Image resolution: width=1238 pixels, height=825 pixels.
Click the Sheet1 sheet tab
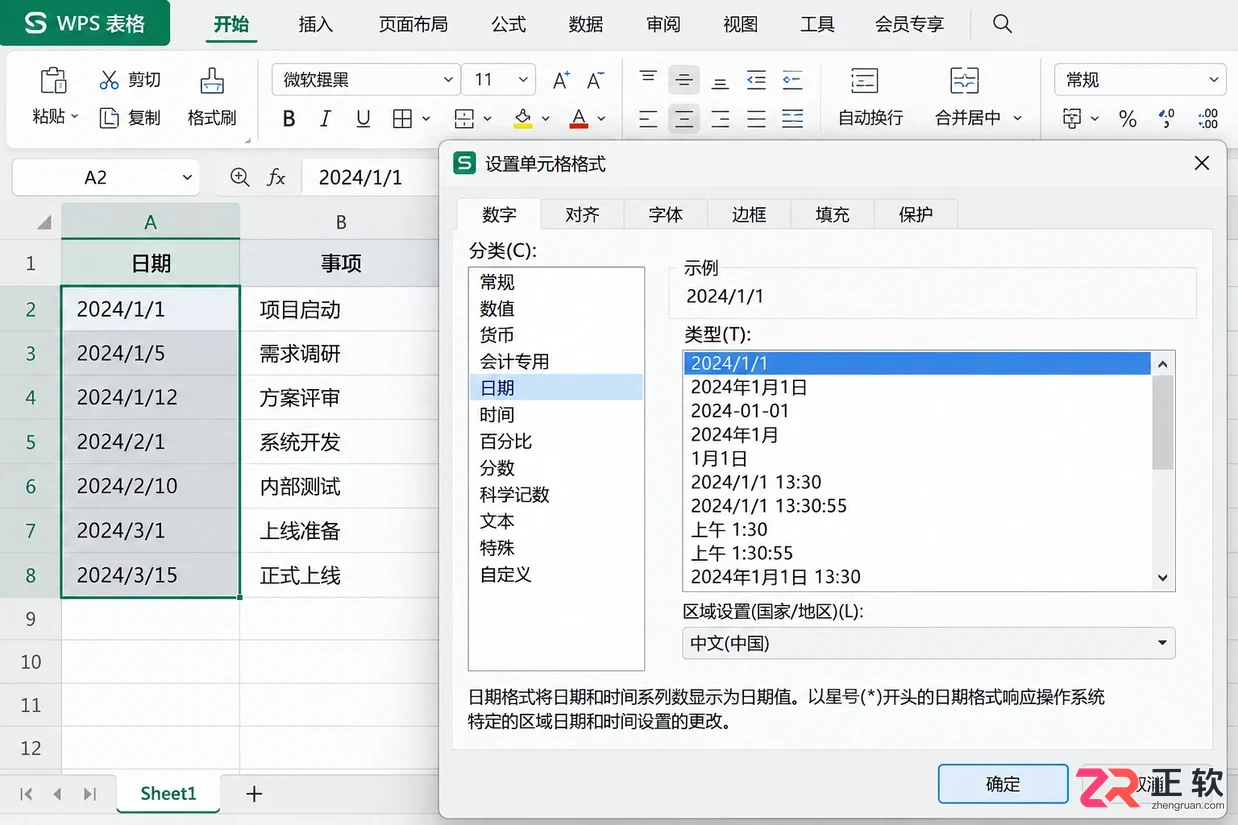pos(168,793)
